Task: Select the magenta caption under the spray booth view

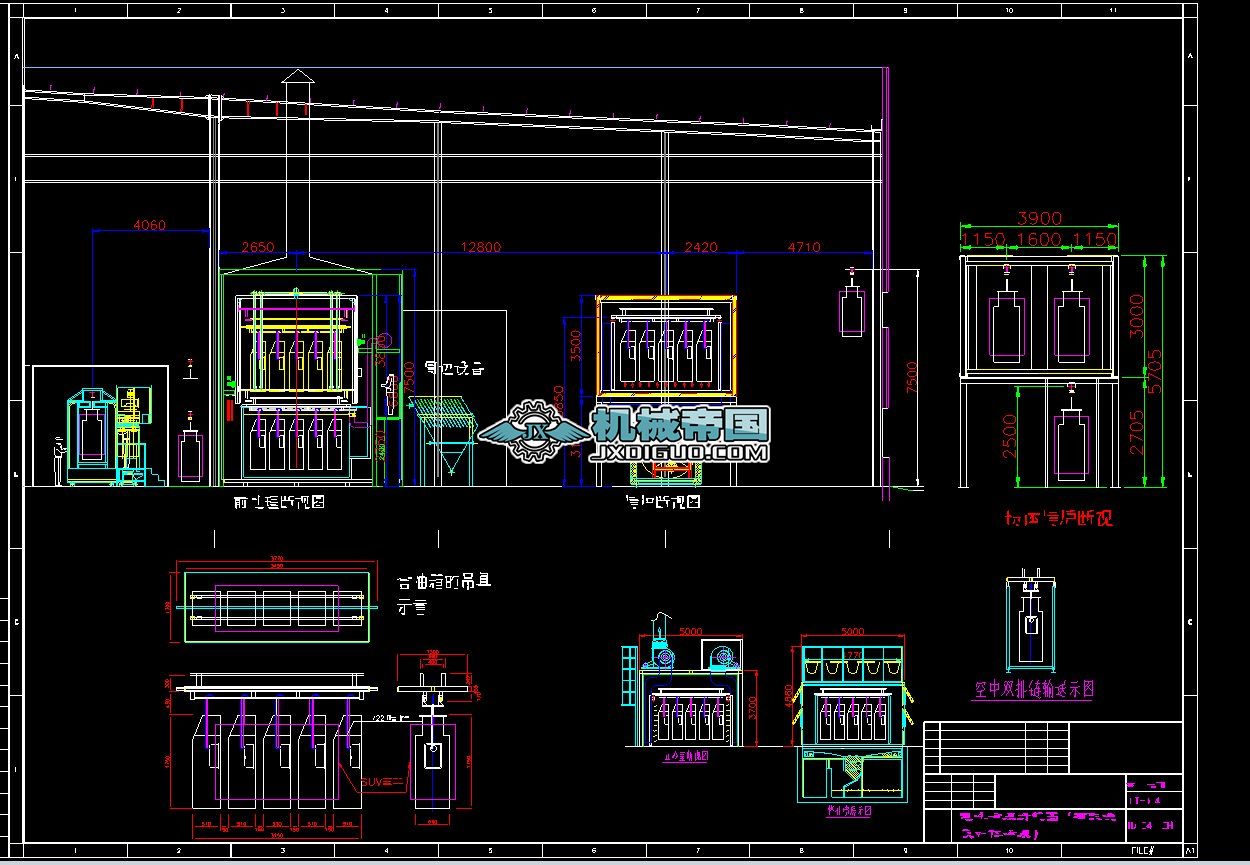Action: tap(851, 811)
